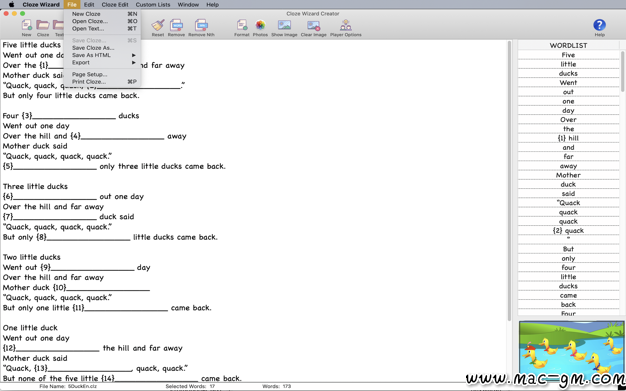The image size is (626, 391).
Task: Select 'four' in the wordlist
Action: tap(568, 268)
